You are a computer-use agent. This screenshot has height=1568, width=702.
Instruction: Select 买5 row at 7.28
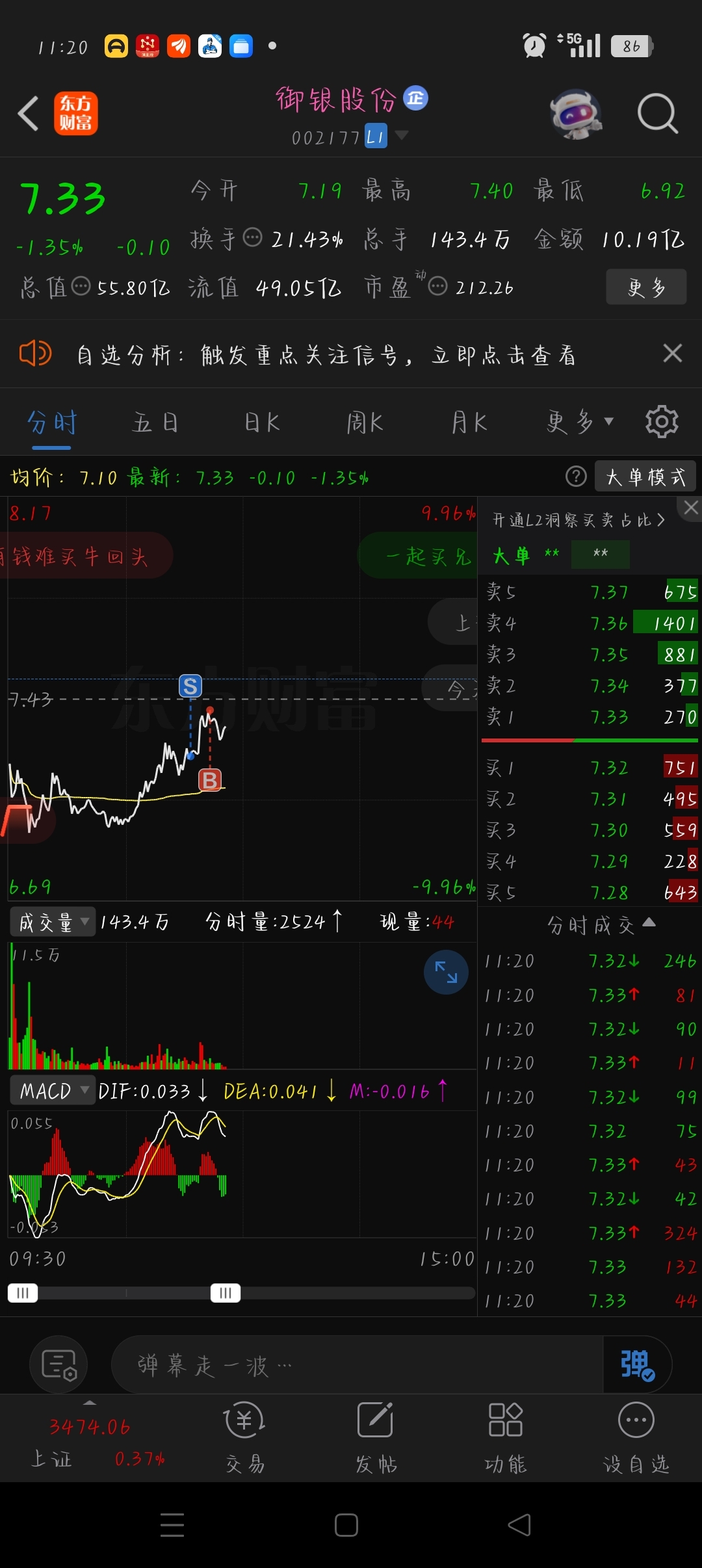(591, 892)
